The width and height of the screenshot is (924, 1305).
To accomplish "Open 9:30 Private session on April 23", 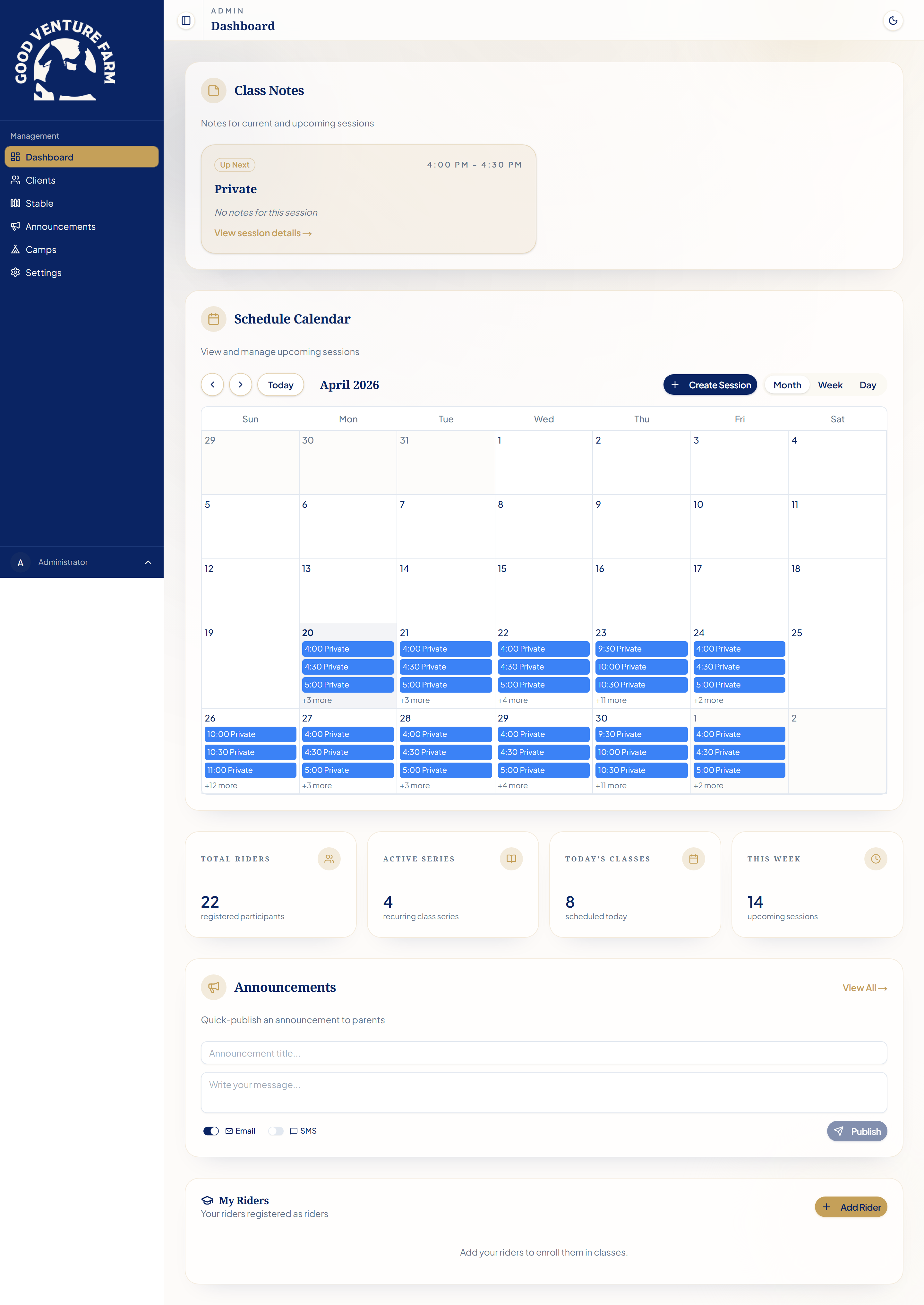I will click(641, 649).
